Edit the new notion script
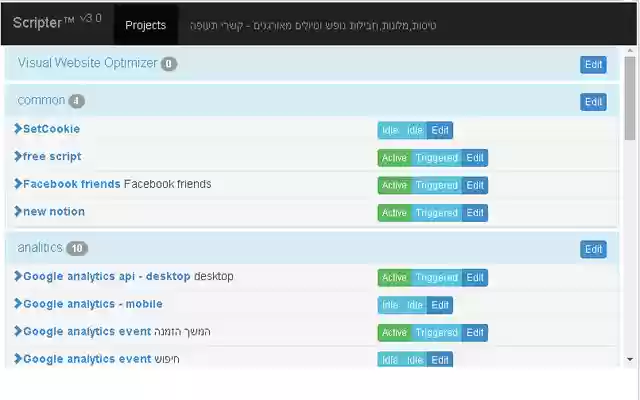Viewport: 640px width, 400px height. coord(475,213)
